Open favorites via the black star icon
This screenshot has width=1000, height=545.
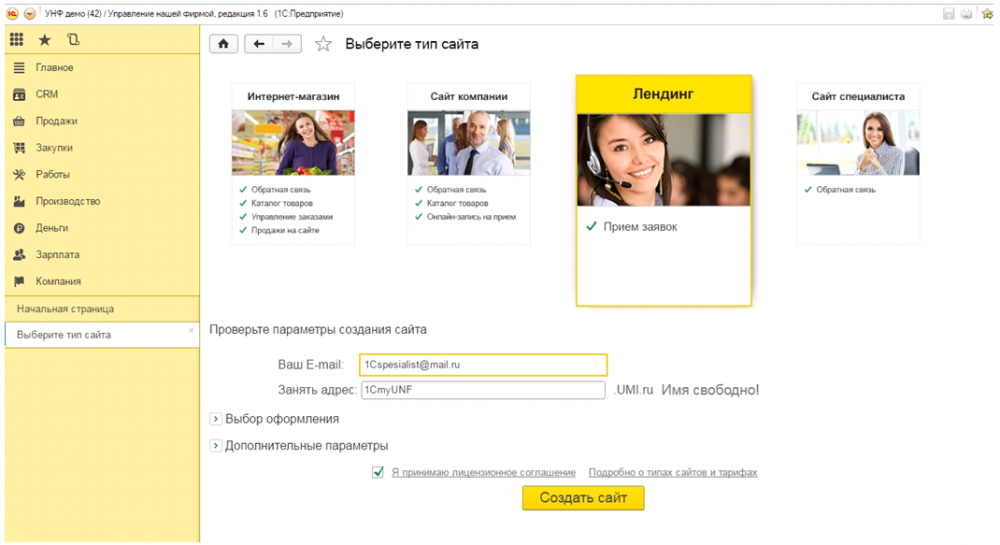[x=44, y=40]
